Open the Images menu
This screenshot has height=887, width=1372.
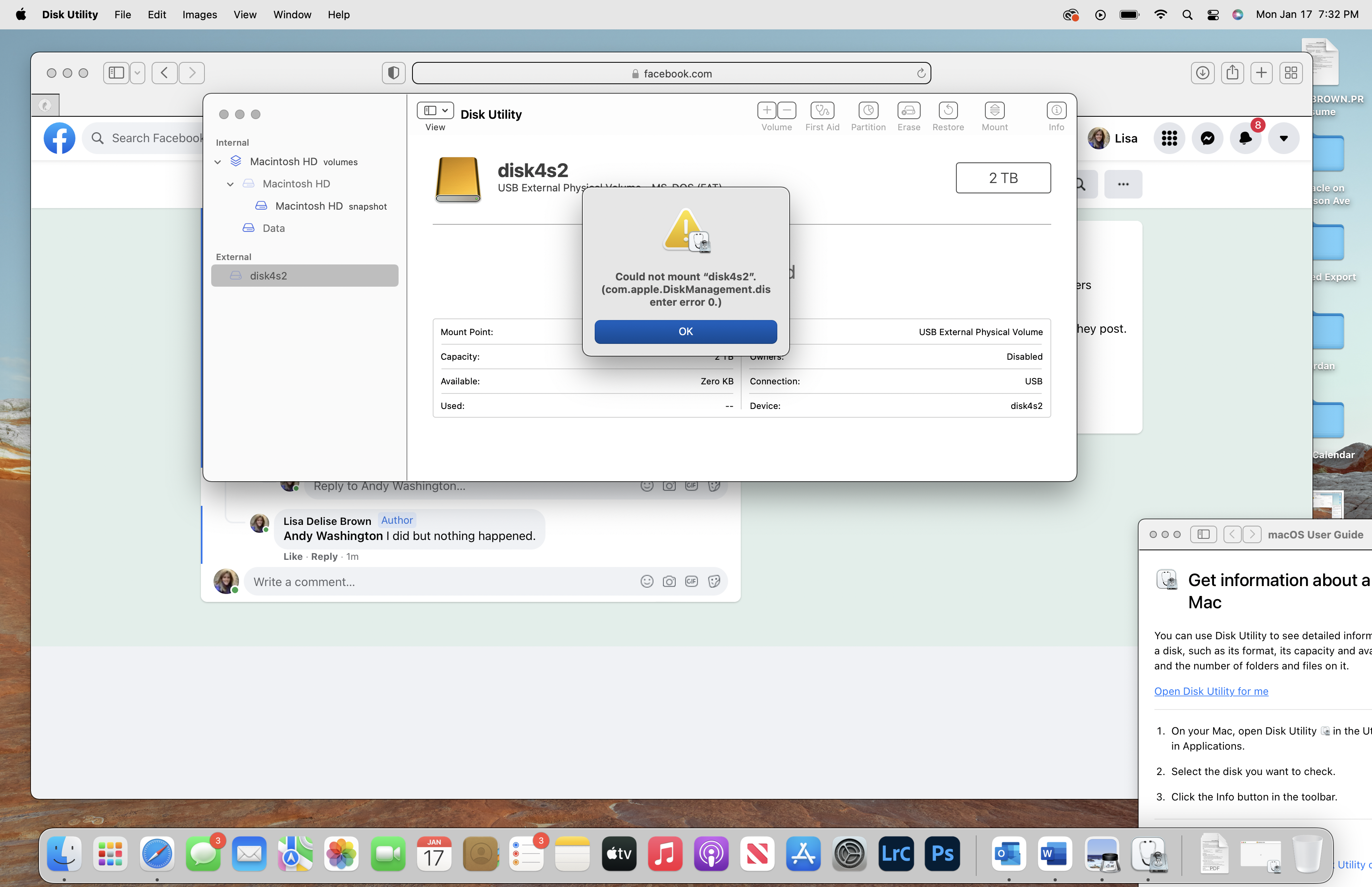coord(199,14)
